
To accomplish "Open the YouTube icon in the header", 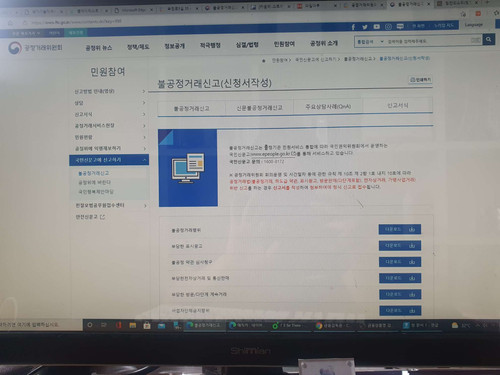I will coord(377,27).
